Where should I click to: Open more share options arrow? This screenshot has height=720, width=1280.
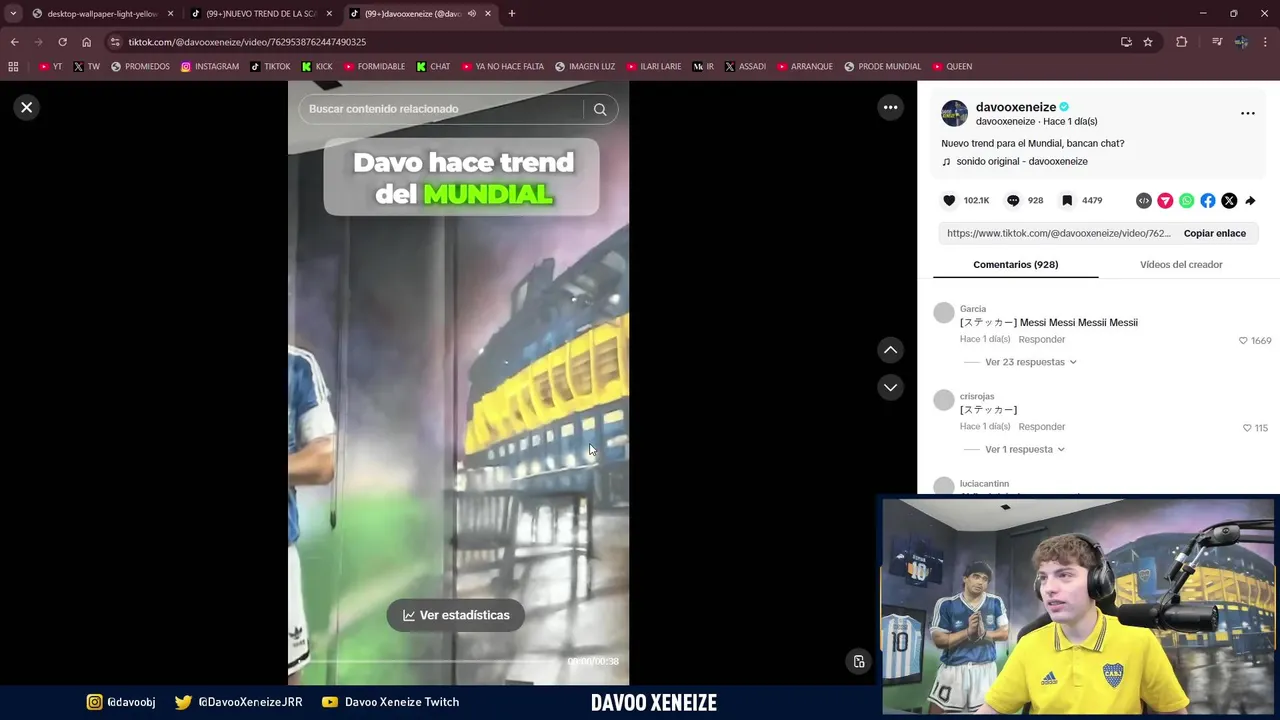click(x=1250, y=201)
